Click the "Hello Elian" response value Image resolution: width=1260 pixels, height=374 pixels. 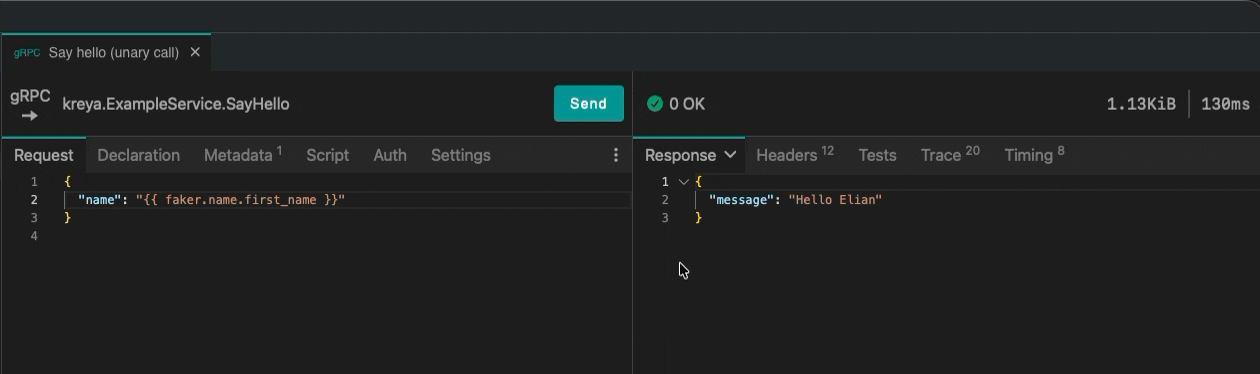(x=835, y=200)
